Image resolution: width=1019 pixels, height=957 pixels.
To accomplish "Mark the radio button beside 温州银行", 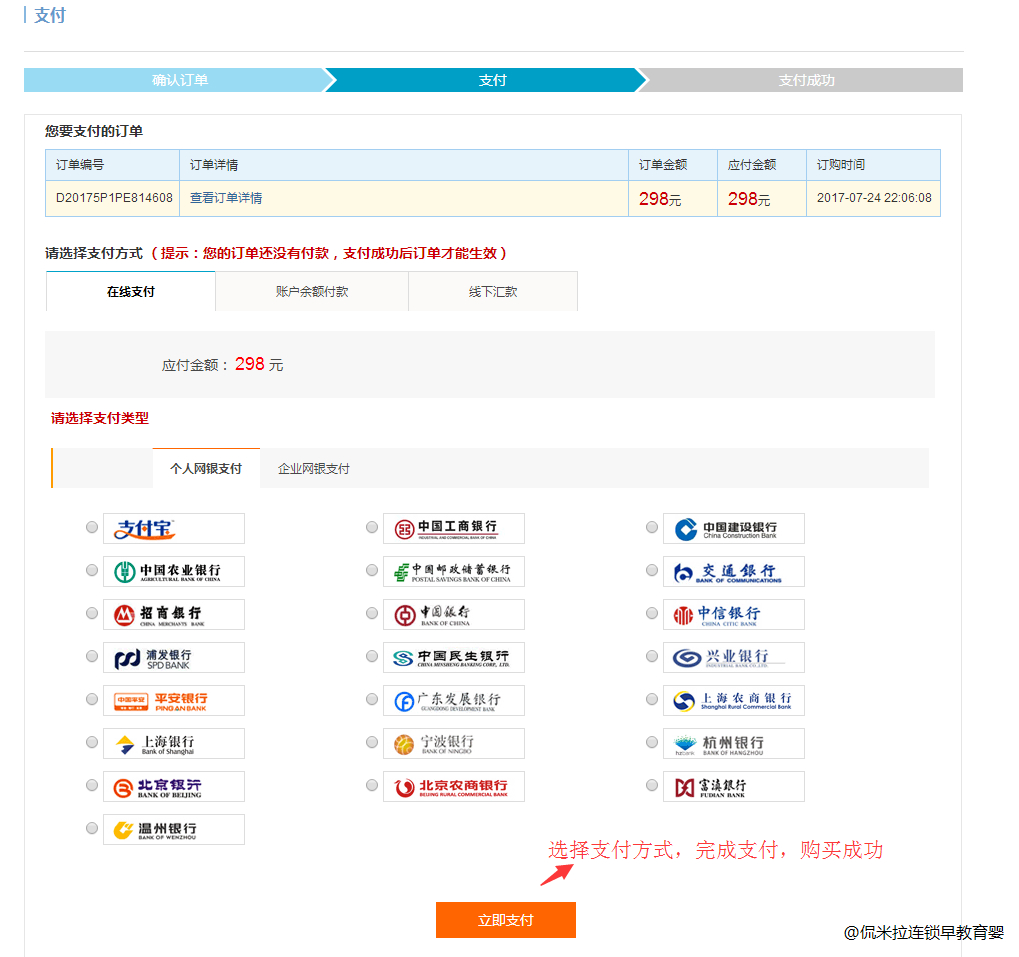I will pyautogui.click(x=92, y=828).
